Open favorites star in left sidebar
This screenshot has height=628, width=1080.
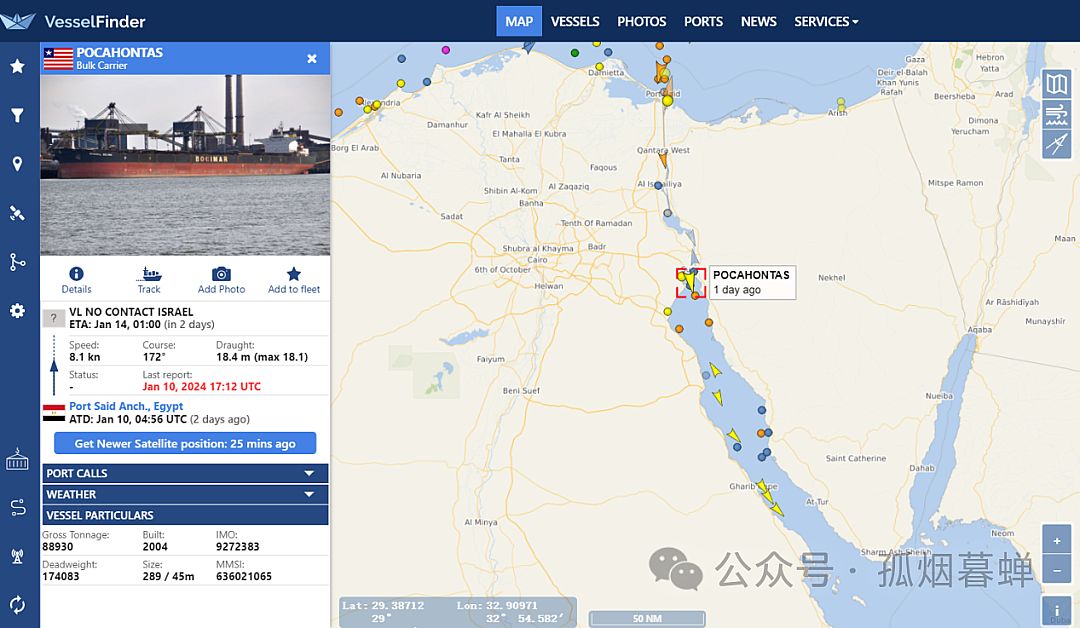[x=17, y=66]
